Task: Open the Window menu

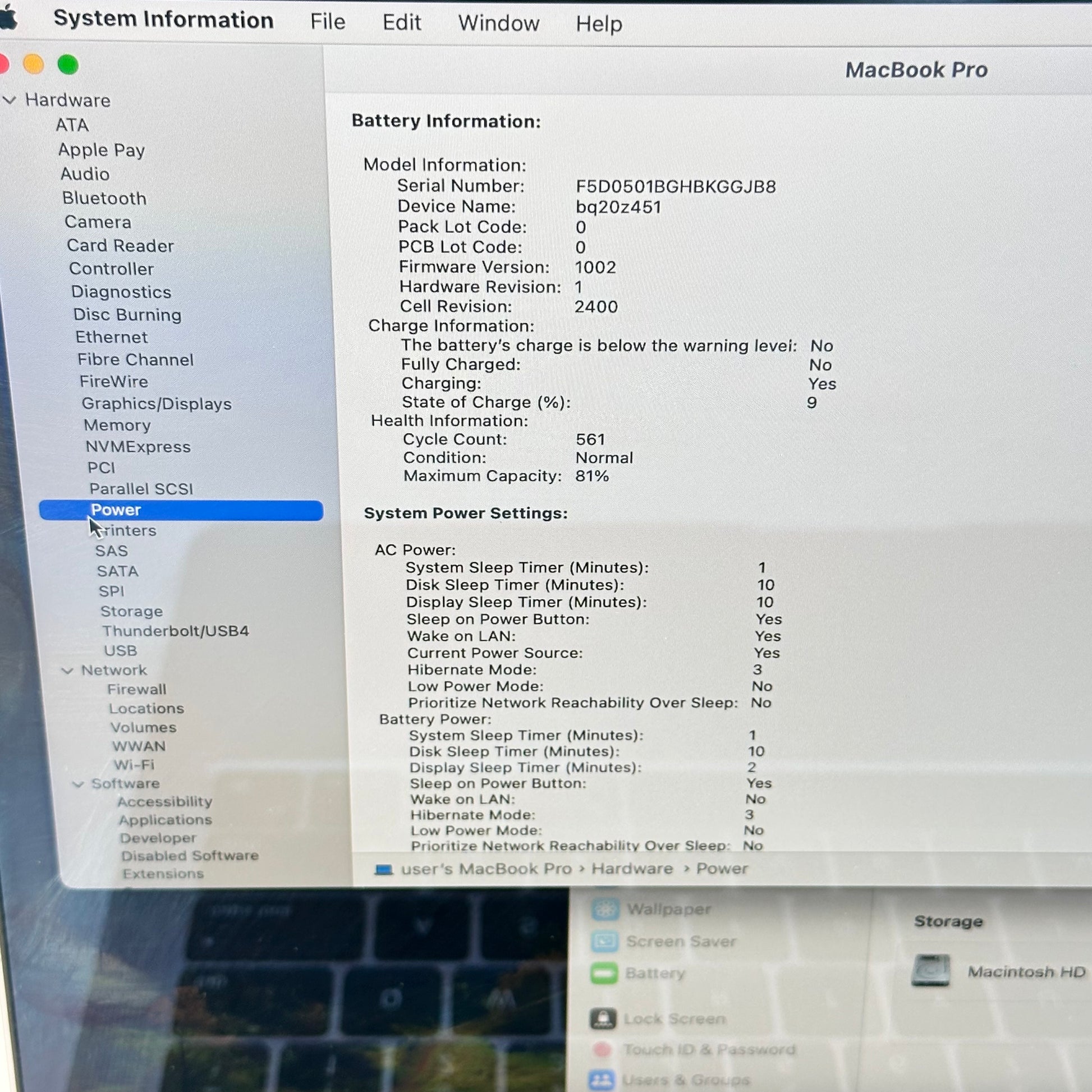Action: [498, 23]
